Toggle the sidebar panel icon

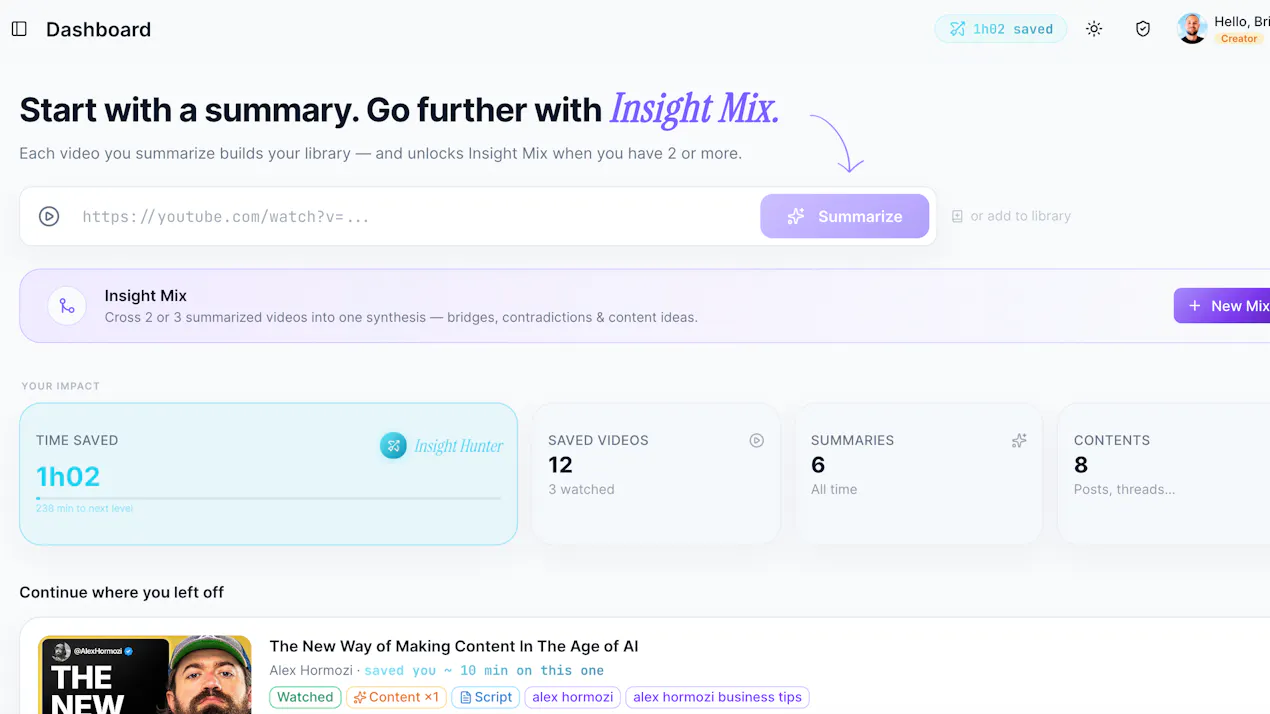coord(19,29)
